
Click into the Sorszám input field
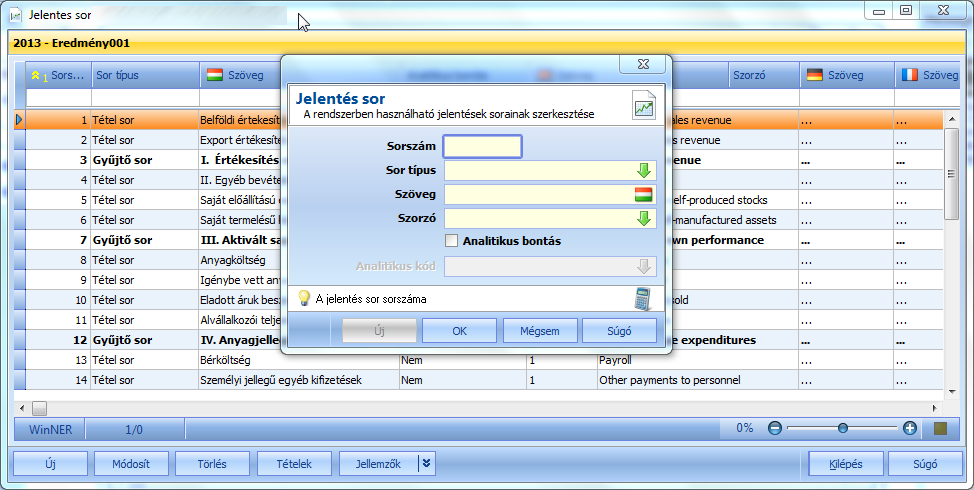483,147
